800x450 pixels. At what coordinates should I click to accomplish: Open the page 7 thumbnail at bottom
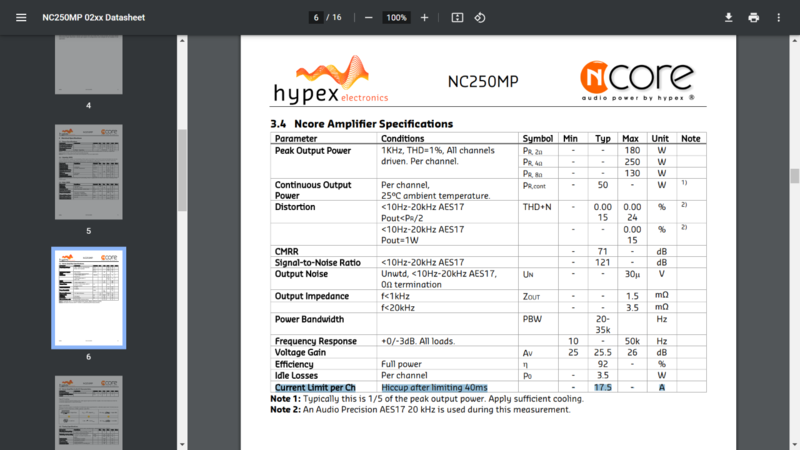tap(88, 412)
